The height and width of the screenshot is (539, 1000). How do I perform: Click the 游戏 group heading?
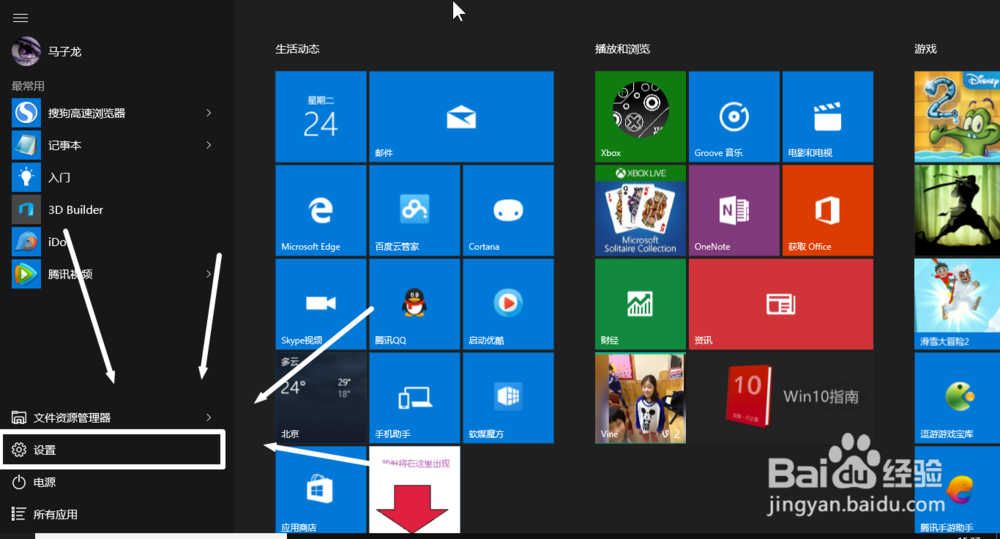[x=925, y=49]
